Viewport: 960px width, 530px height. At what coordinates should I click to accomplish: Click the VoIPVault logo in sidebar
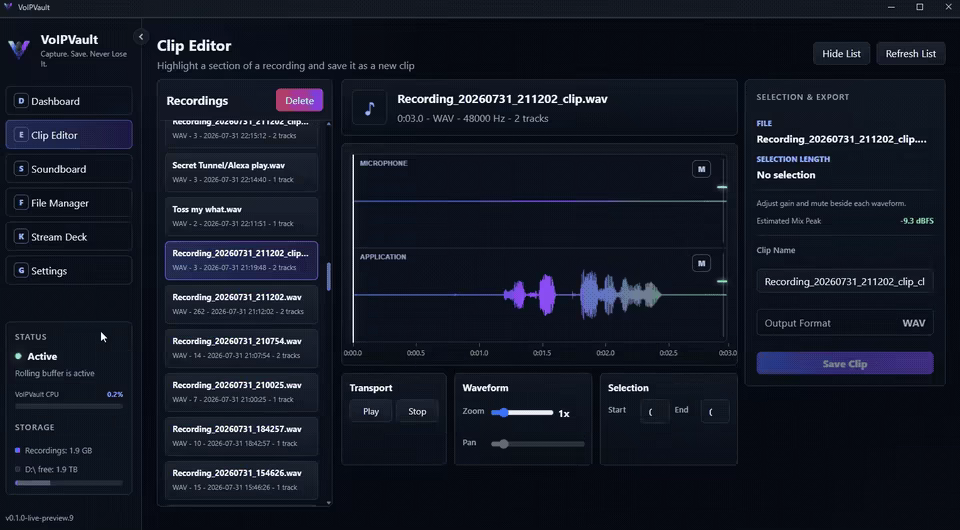pos(19,49)
